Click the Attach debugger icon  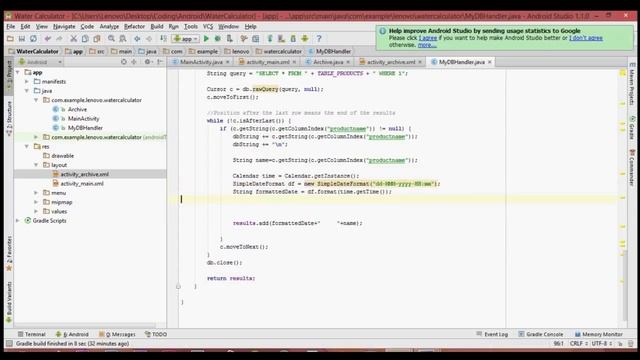pyautogui.click(x=229, y=39)
